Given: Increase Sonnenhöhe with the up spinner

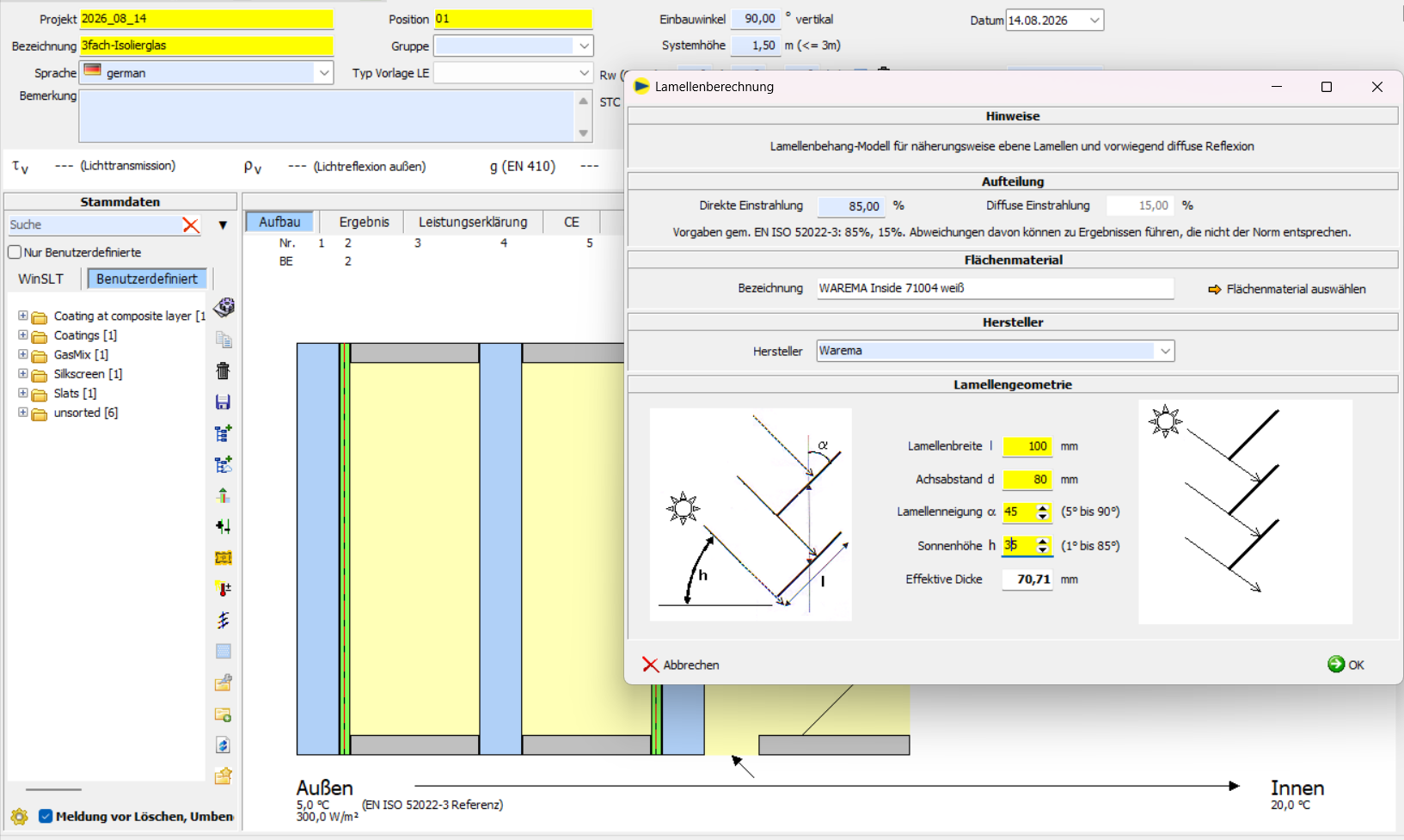Looking at the screenshot, I should (1043, 541).
